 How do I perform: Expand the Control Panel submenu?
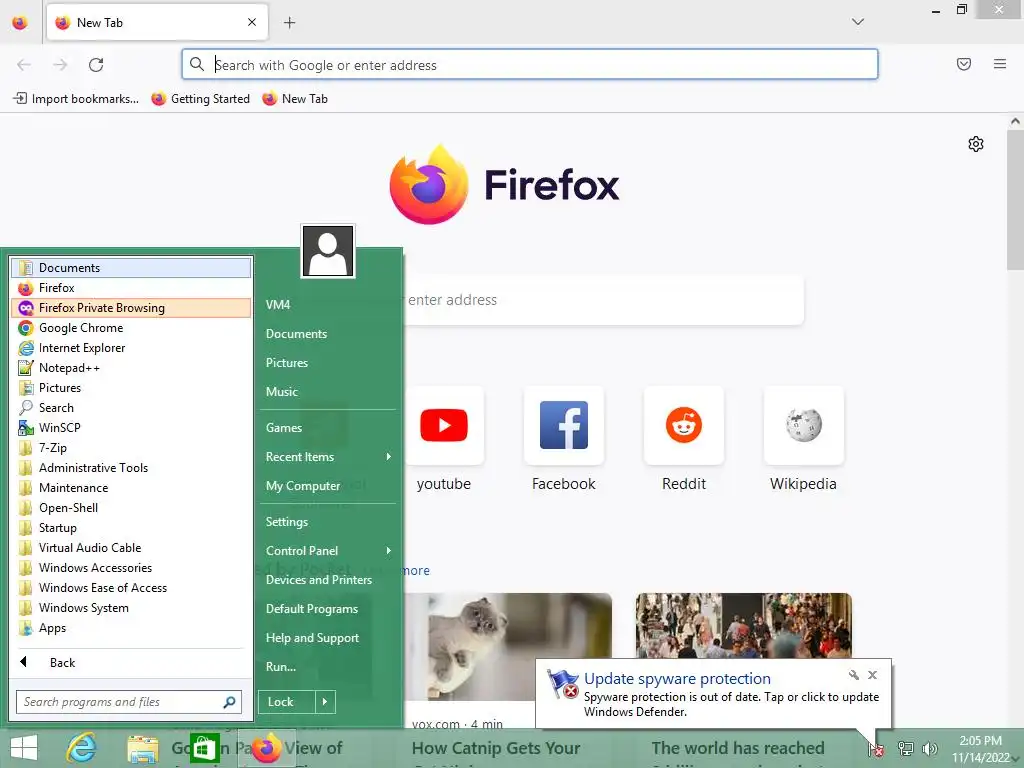click(x=328, y=551)
